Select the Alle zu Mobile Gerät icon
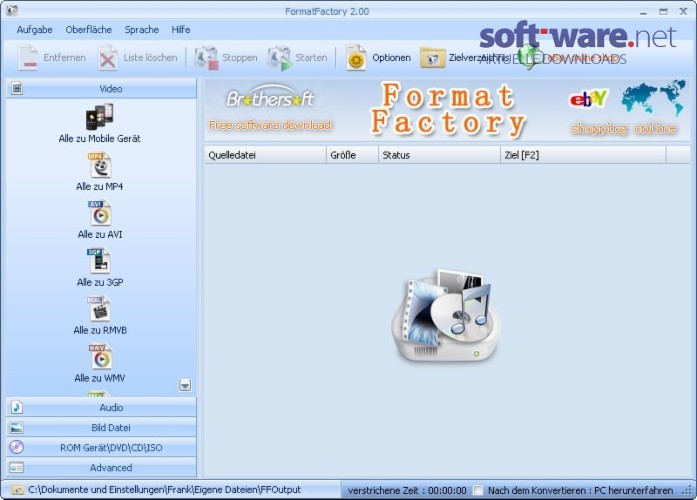The image size is (697, 500). click(x=100, y=117)
